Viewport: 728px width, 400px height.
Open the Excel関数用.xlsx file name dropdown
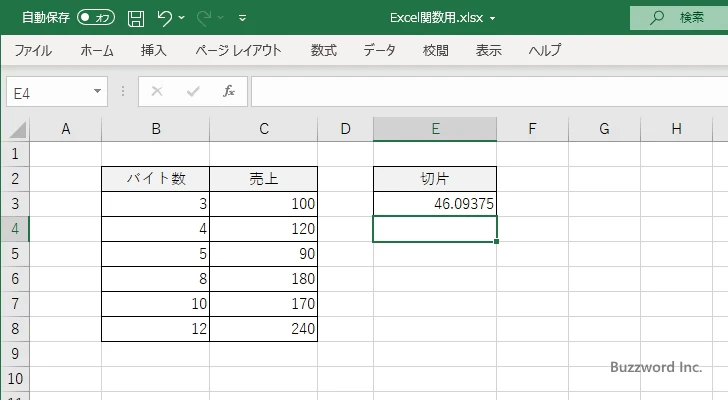[493, 19]
